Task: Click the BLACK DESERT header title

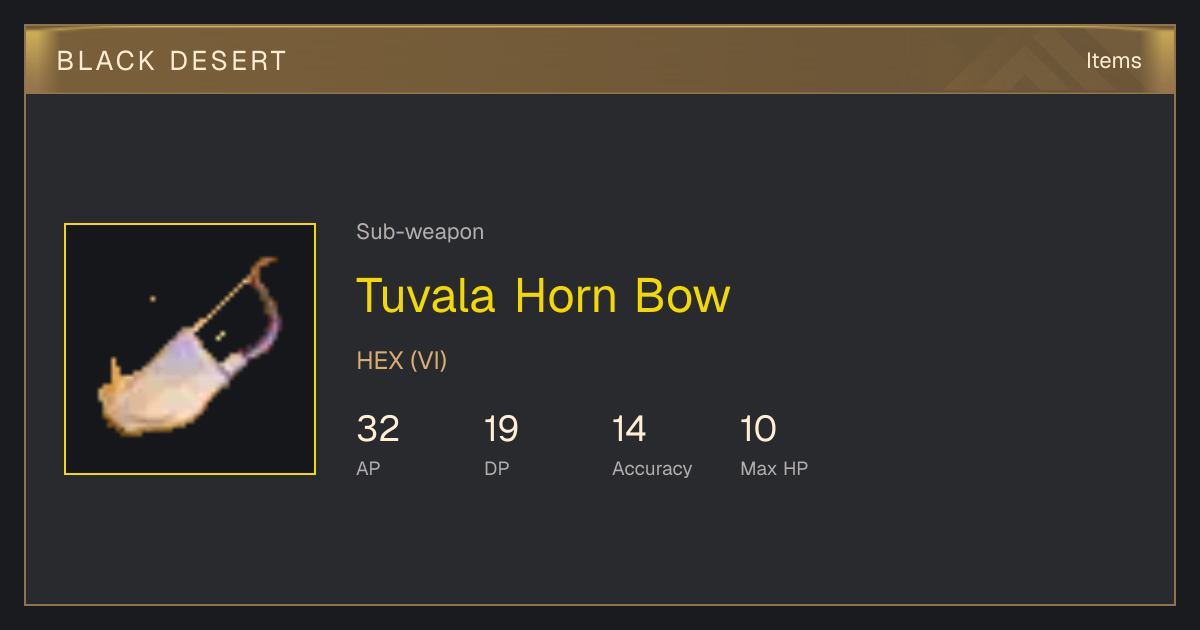Action: pyautogui.click(x=172, y=61)
